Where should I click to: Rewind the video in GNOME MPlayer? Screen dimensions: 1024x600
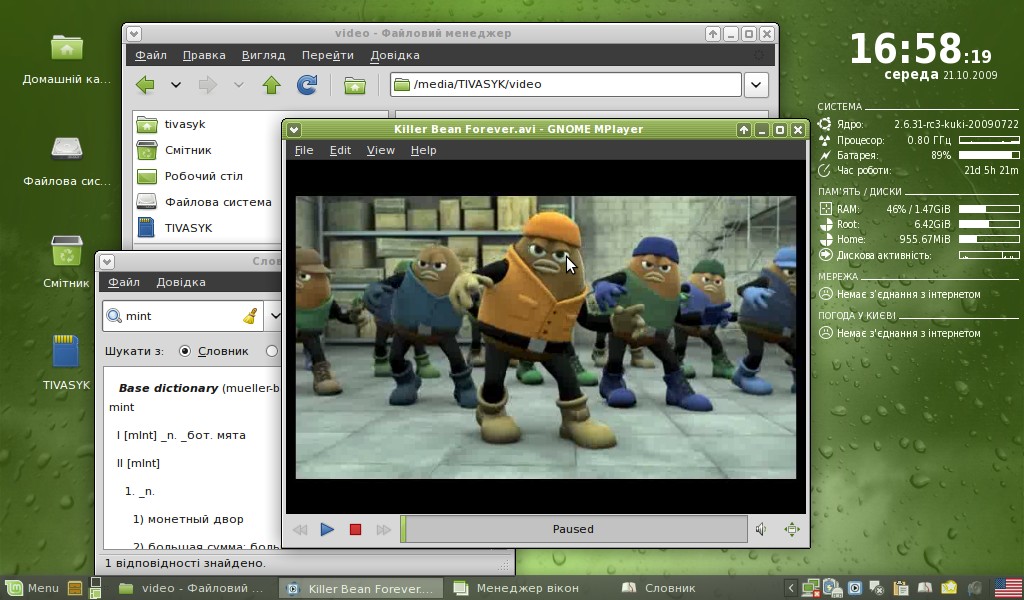click(300, 529)
